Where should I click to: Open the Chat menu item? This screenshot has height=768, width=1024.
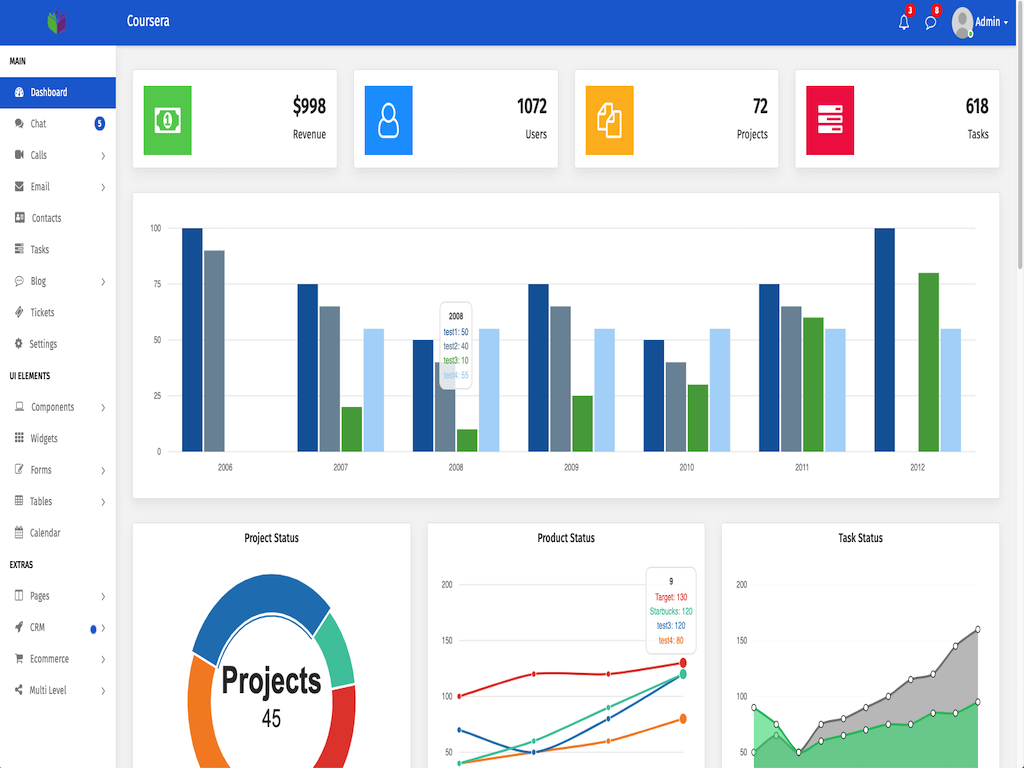58,123
